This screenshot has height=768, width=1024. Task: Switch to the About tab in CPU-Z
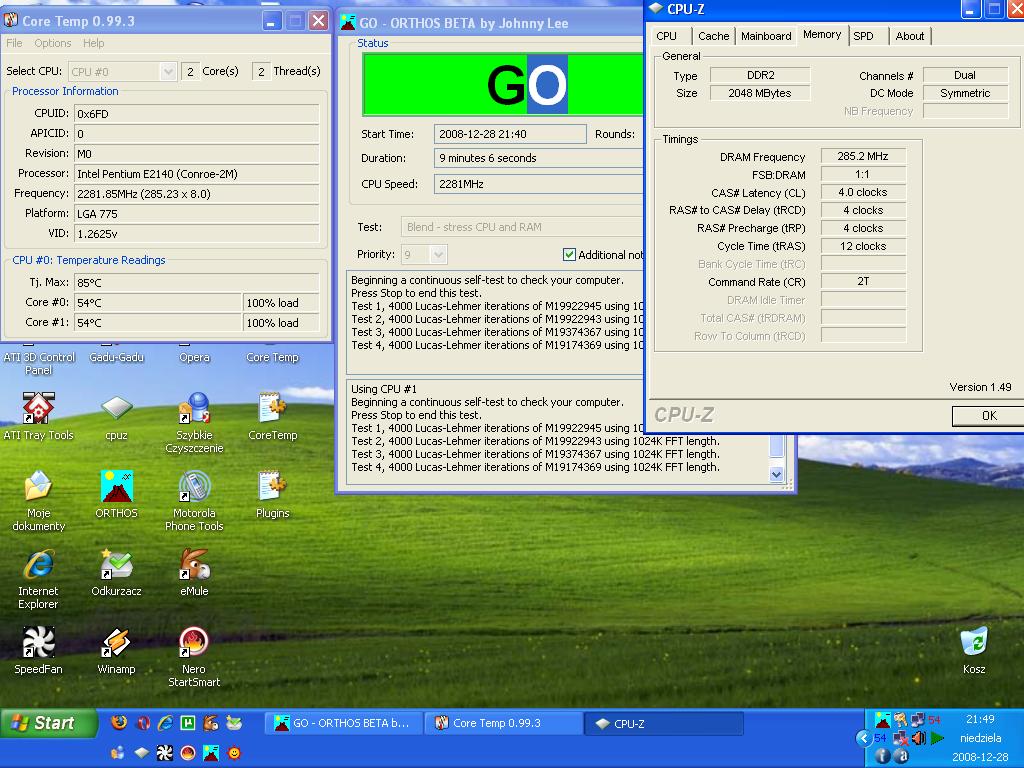coord(910,36)
